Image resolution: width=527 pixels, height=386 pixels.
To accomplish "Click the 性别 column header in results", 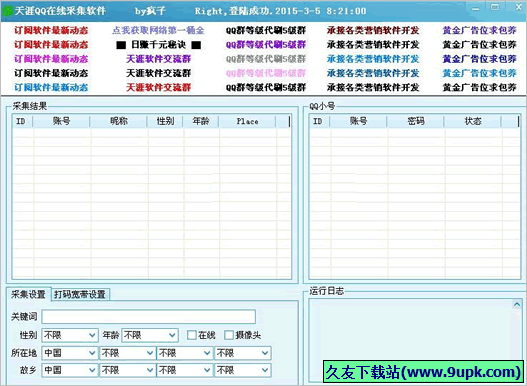I will (165, 121).
